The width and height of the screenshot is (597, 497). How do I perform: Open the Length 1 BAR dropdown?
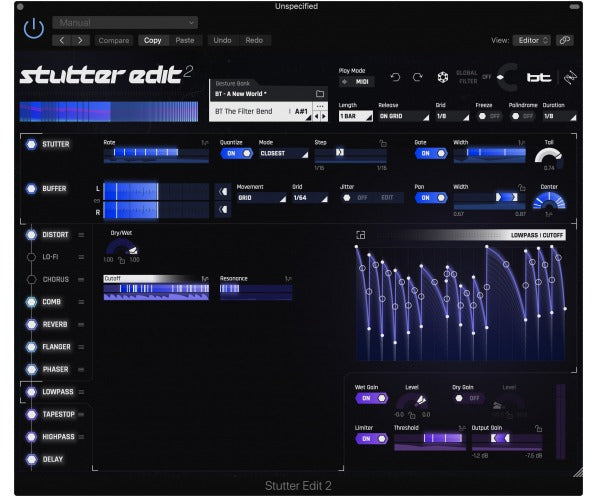click(356, 116)
